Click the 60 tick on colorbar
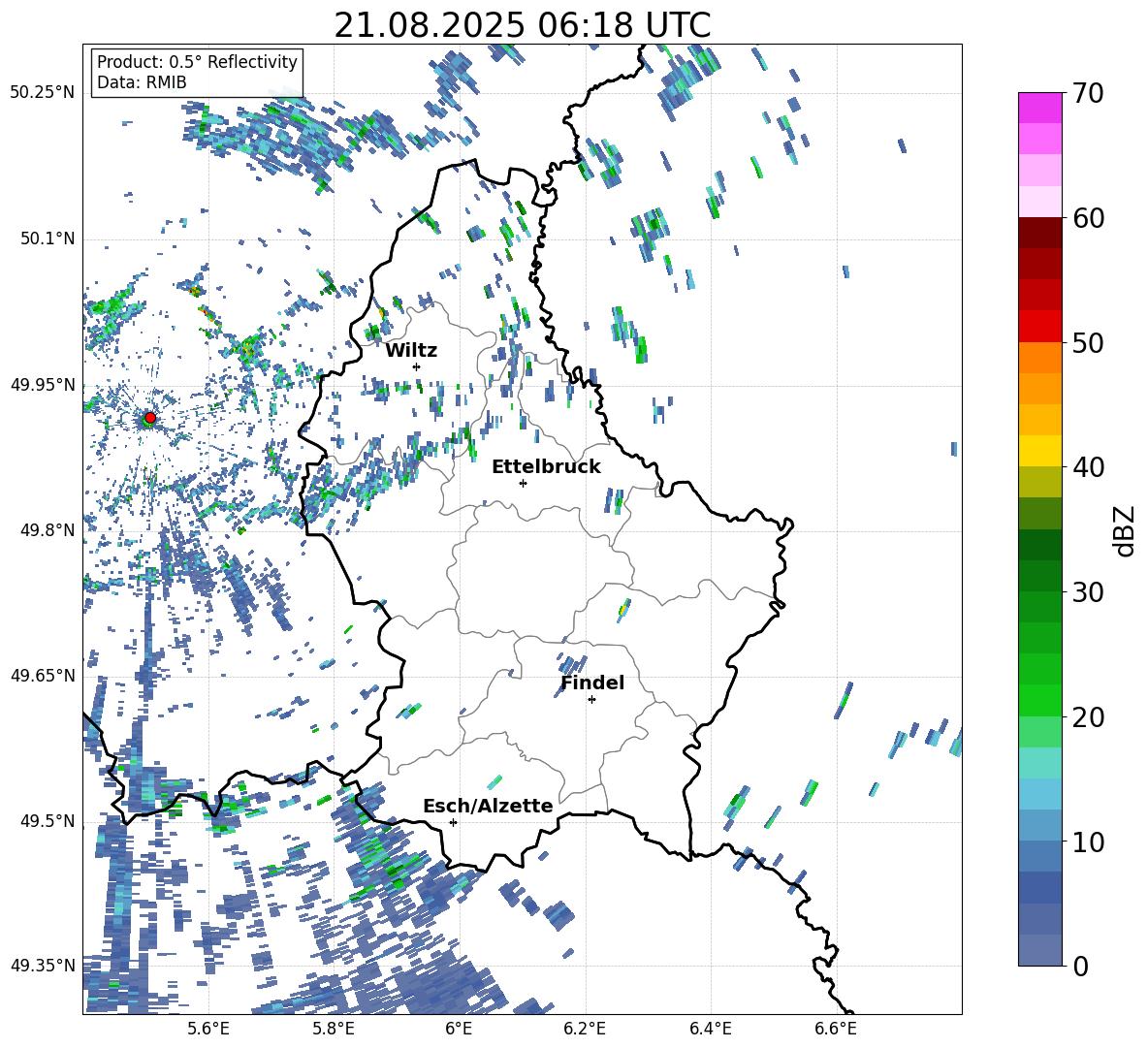The width and height of the screenshot is (1148, 1048). tap(1088, 218)
